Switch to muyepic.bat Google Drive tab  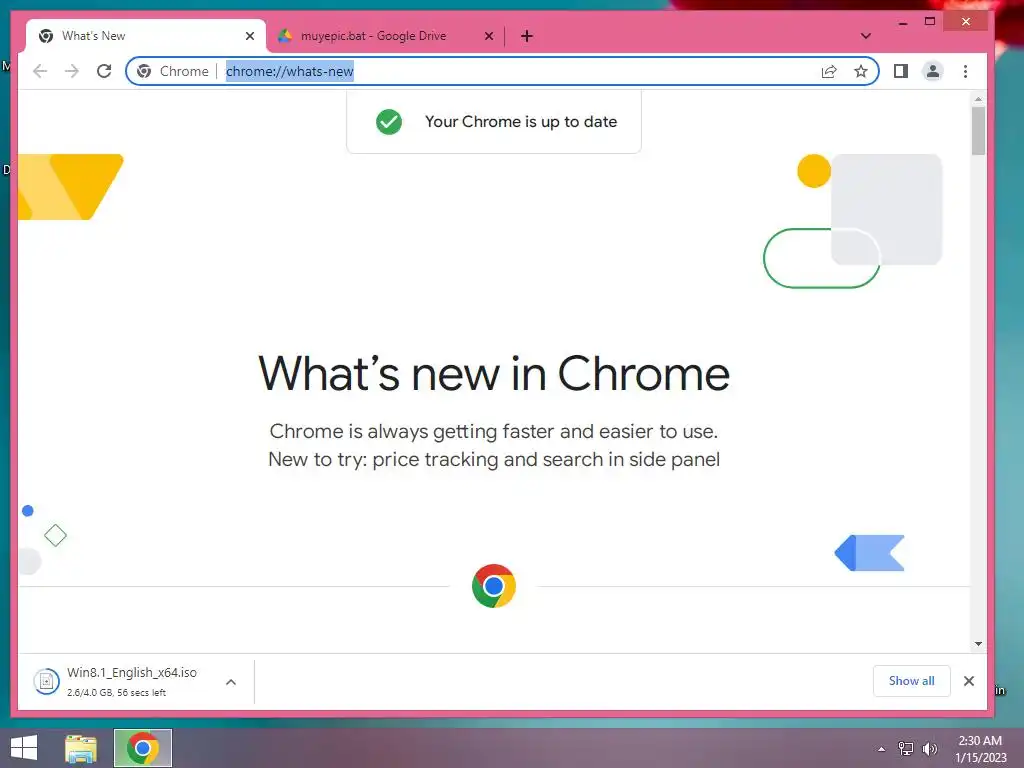[385, 36]
